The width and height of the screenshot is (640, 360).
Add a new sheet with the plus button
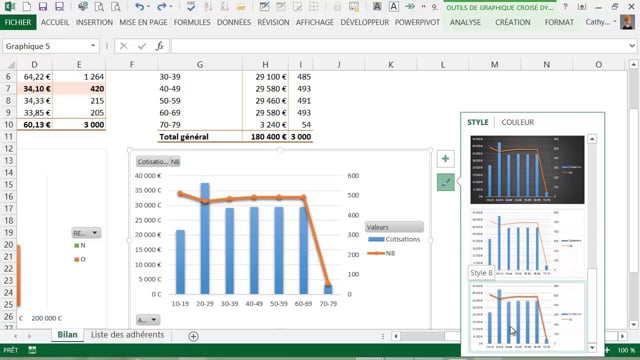click(x=193, y=336)
